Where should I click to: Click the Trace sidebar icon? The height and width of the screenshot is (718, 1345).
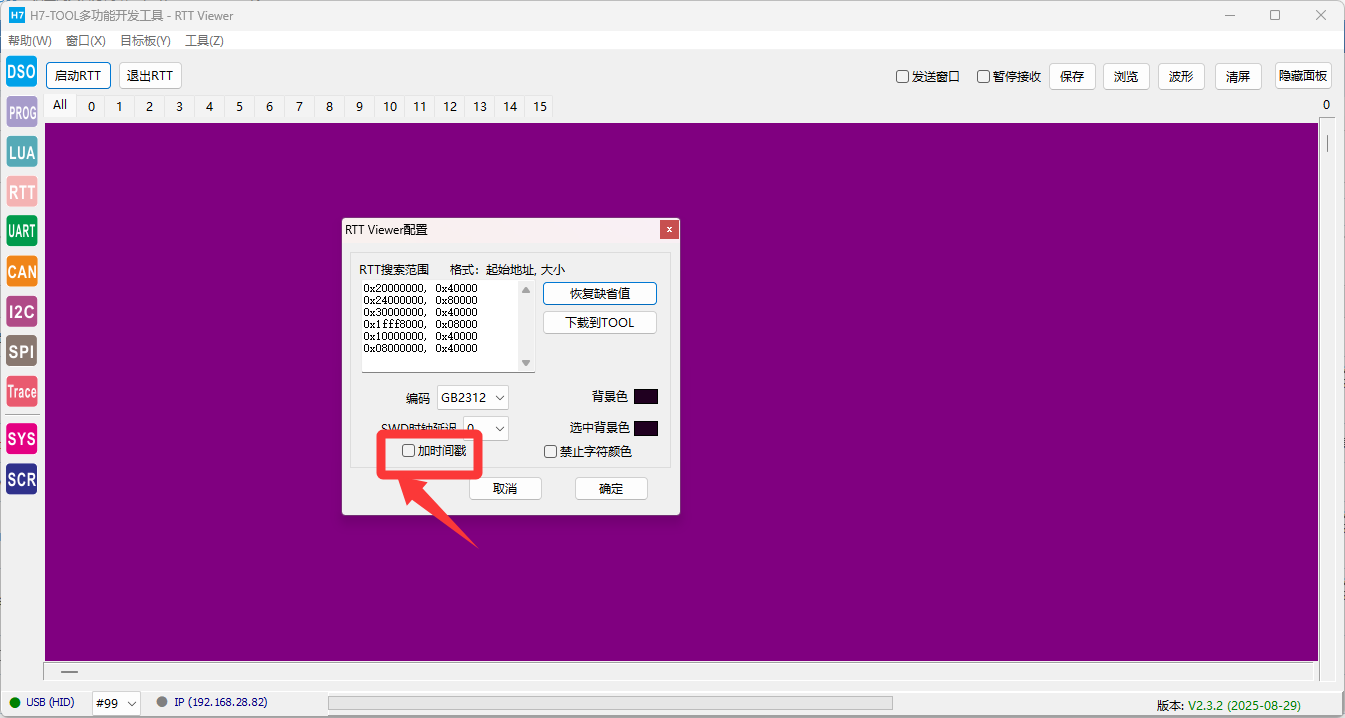[21, 391]
